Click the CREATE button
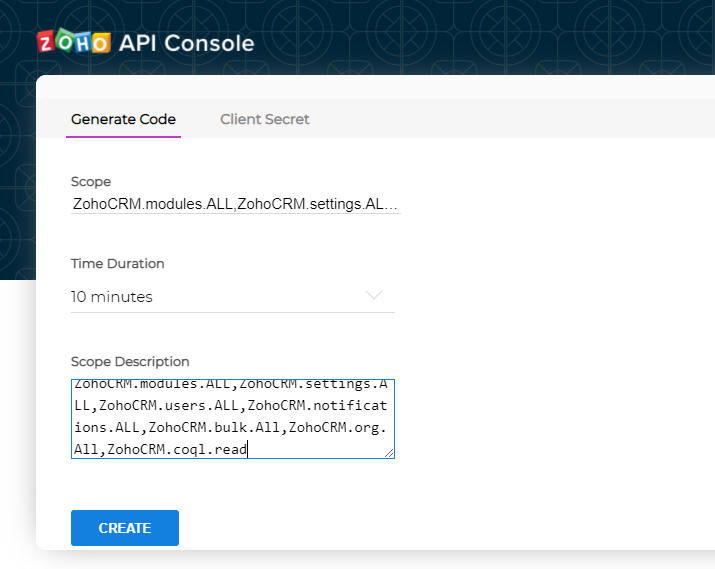The image size is (715, 569). click(125, 528)
